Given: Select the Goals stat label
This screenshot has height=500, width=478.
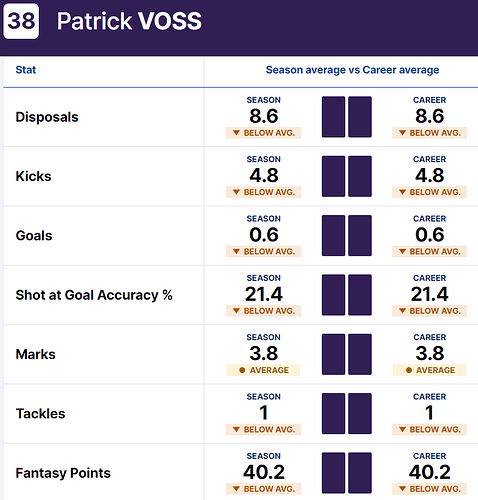Looking at the screenshot, I should (x=34, y=236).
